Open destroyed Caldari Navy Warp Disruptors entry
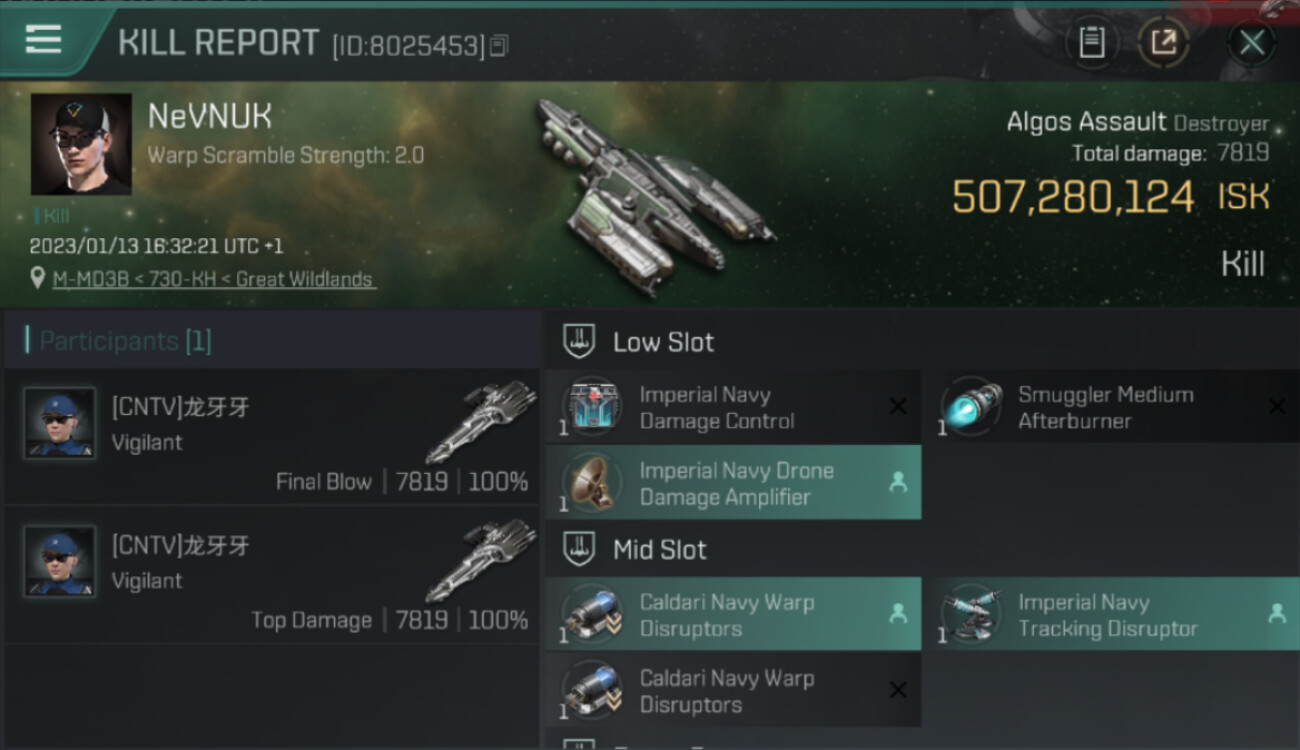 click(733, 691)
